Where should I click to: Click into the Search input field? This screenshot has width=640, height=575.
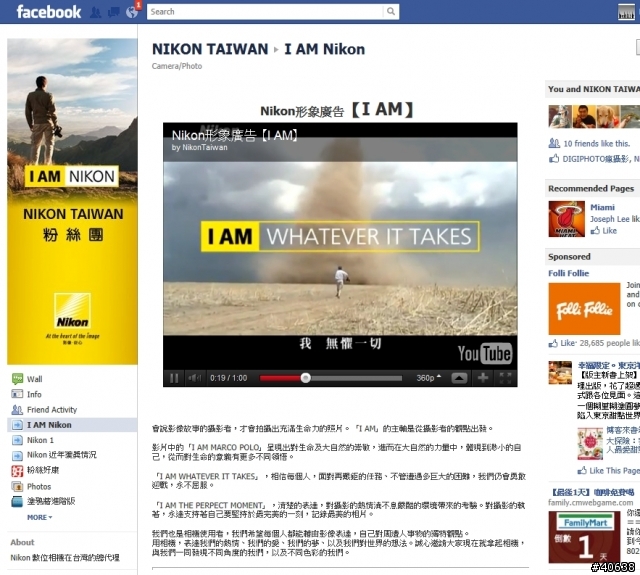[265, 11]
